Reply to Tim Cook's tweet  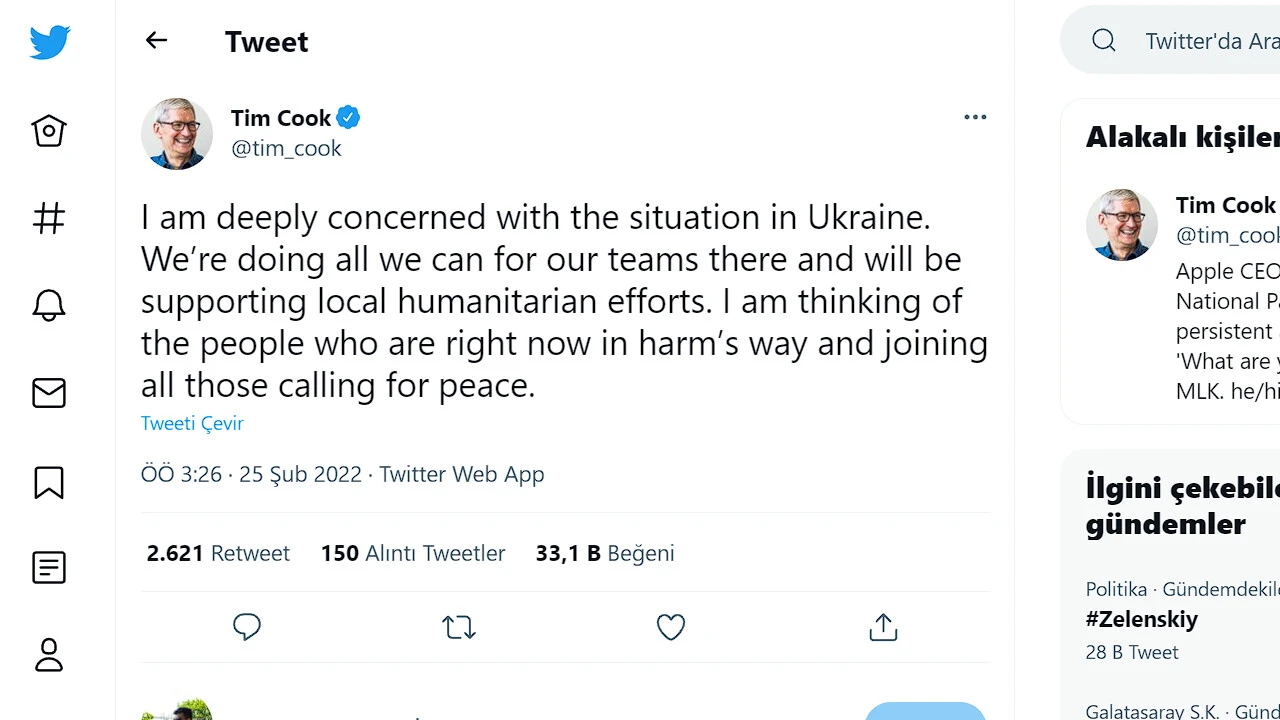coord(247,627)
